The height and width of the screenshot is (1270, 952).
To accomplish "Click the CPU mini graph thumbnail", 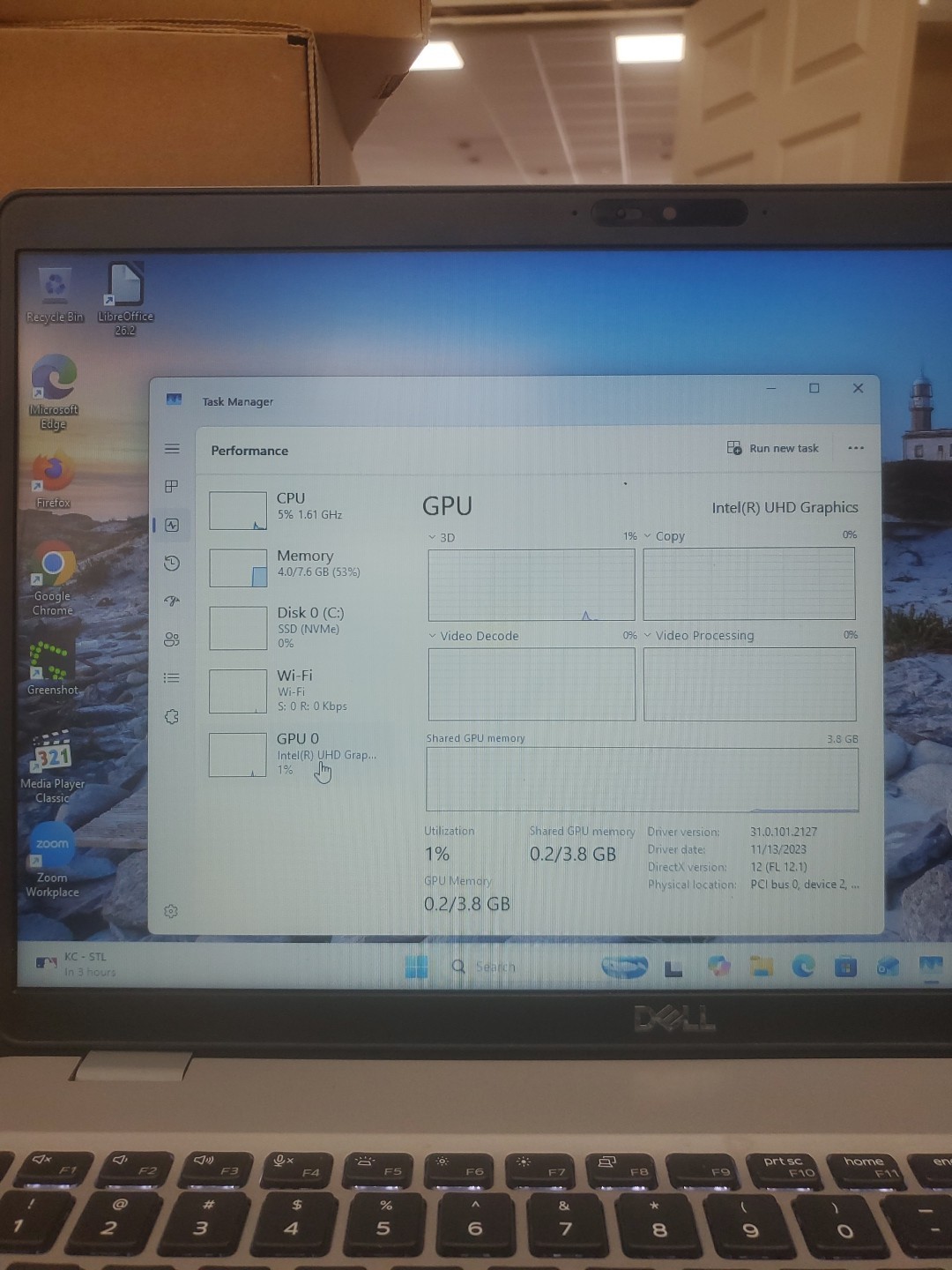I will pos(238,511).
